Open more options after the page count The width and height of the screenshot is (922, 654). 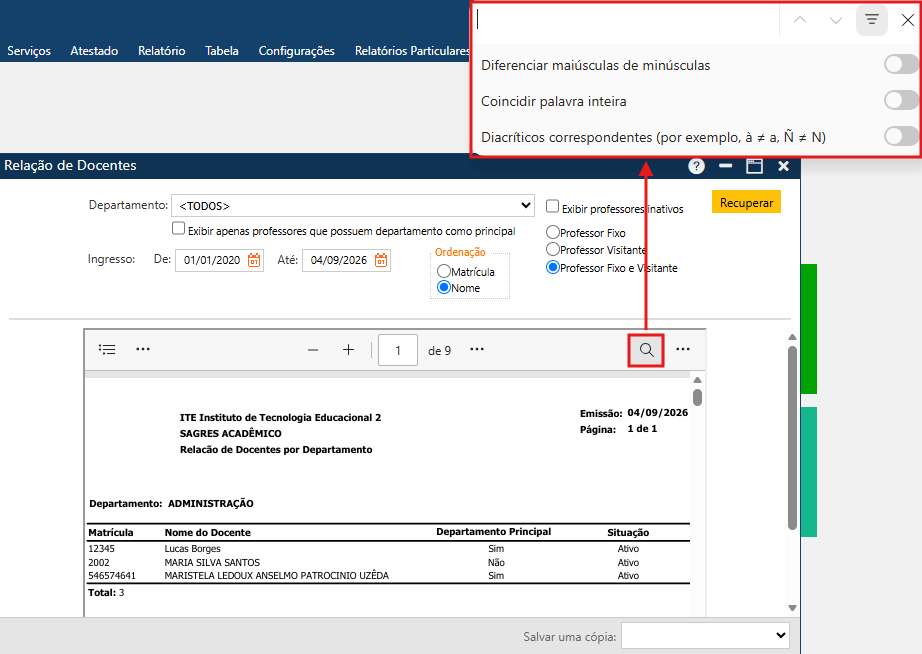pos(477,349)
